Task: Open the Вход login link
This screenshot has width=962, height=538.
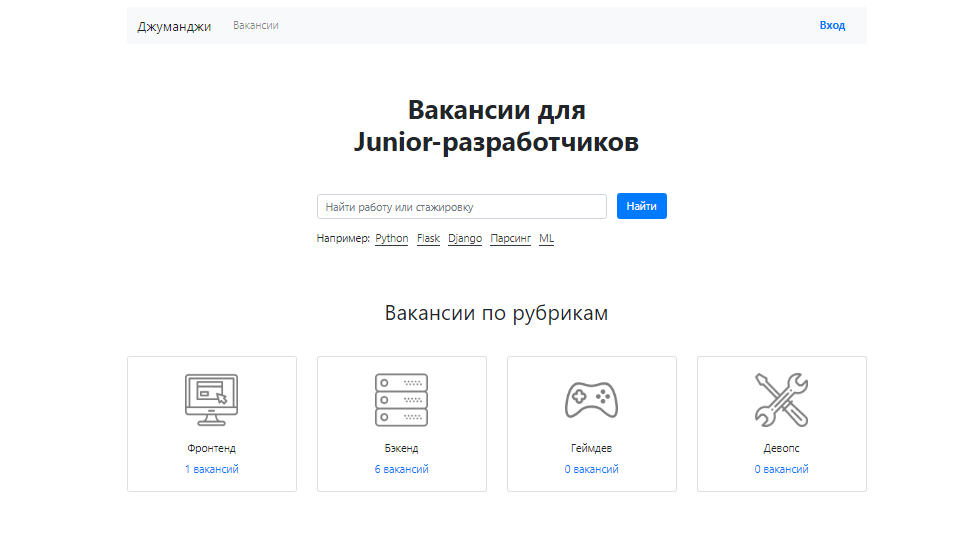Action: (x=832, y=26)
